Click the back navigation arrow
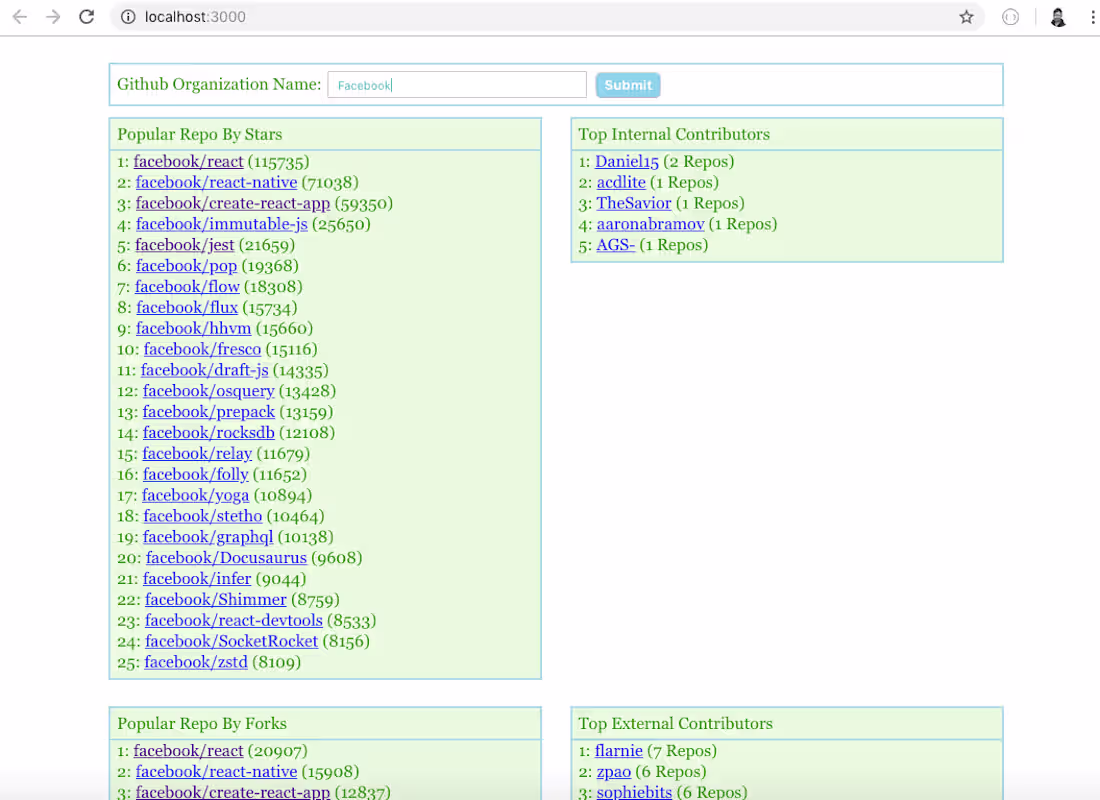The image size is (1100, 800). [x=20, y=17]
